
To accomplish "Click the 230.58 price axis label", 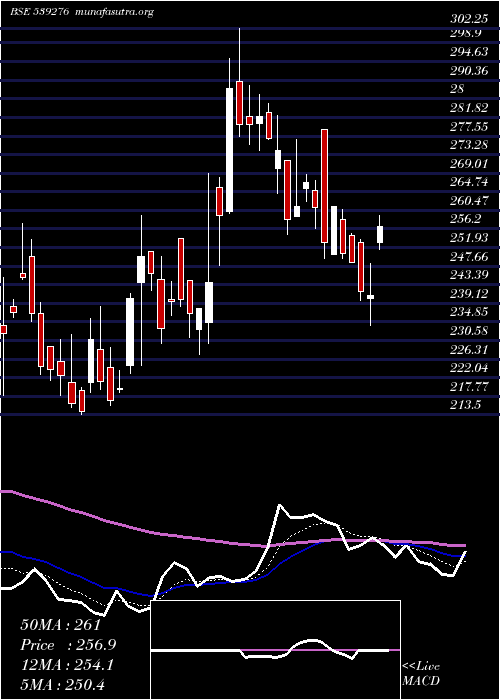I will 470,330.
